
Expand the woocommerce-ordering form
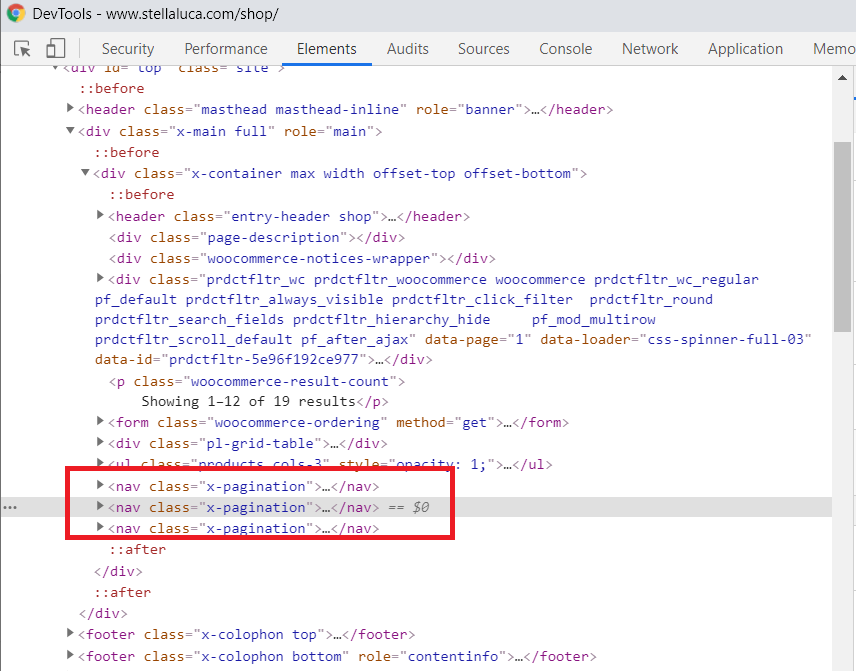pos(100,421)
